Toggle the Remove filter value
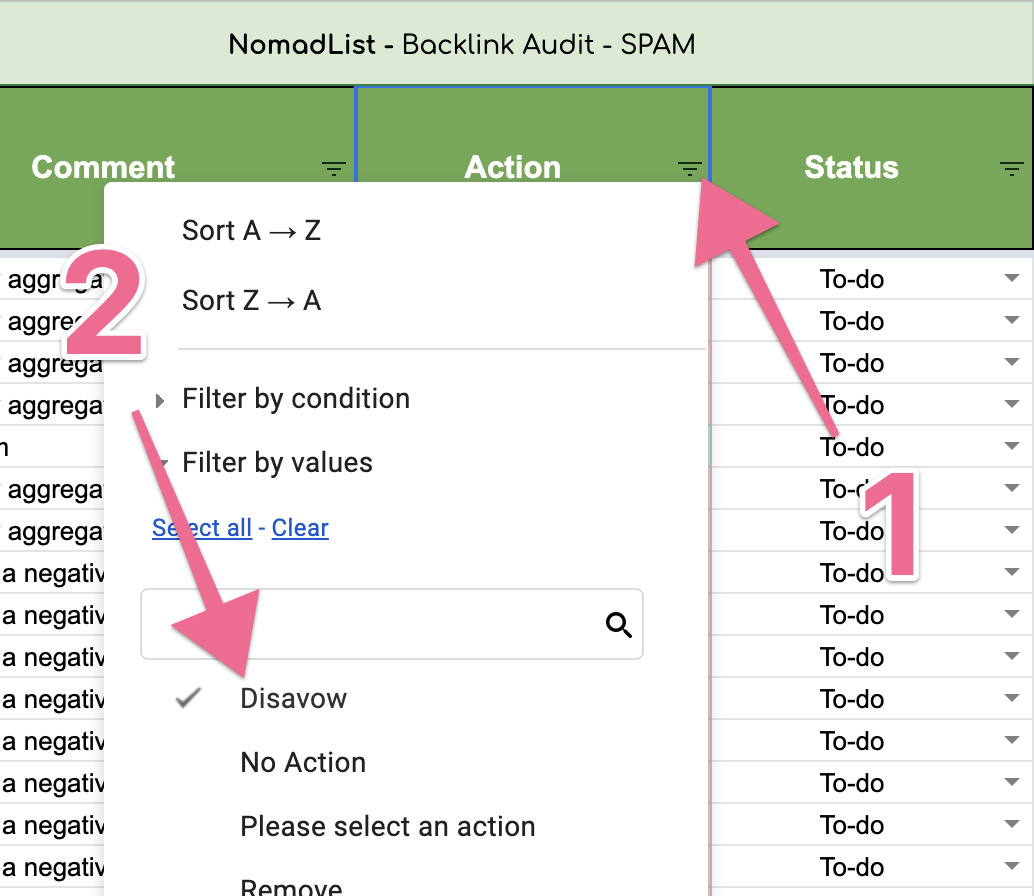1034x896 pixels. 291,885
